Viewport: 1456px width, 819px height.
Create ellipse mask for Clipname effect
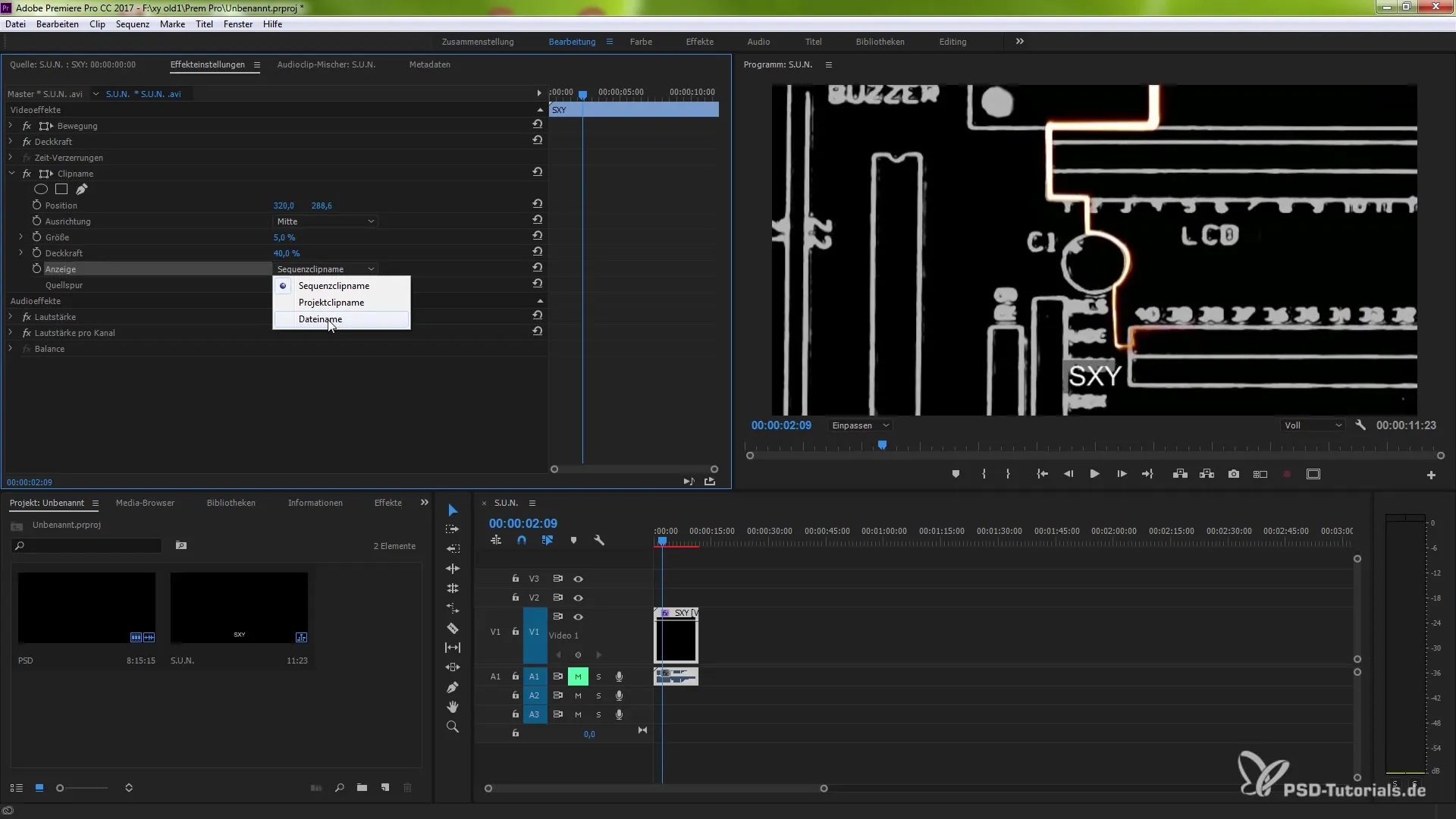click(41, 189)
